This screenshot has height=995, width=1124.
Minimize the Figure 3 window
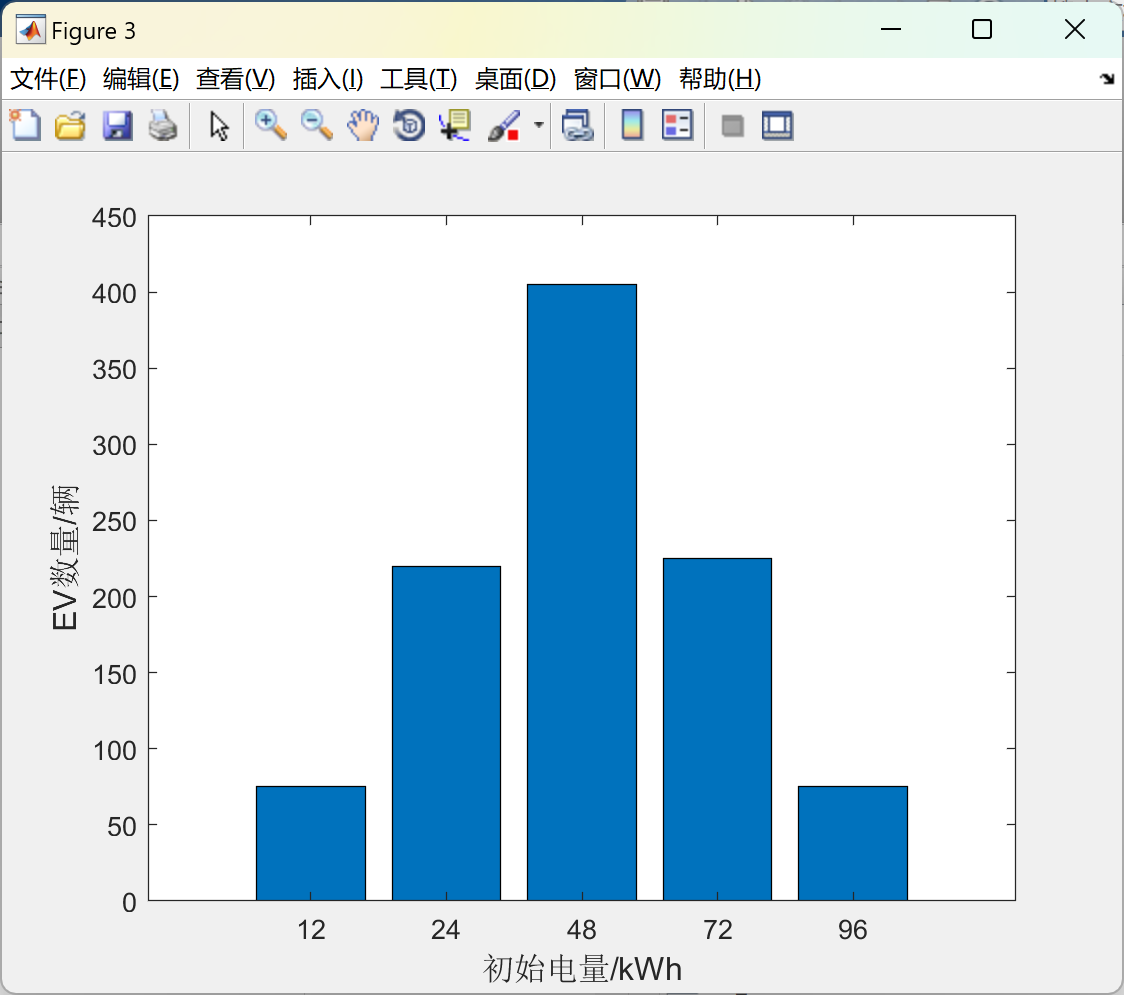coord(890,29)
